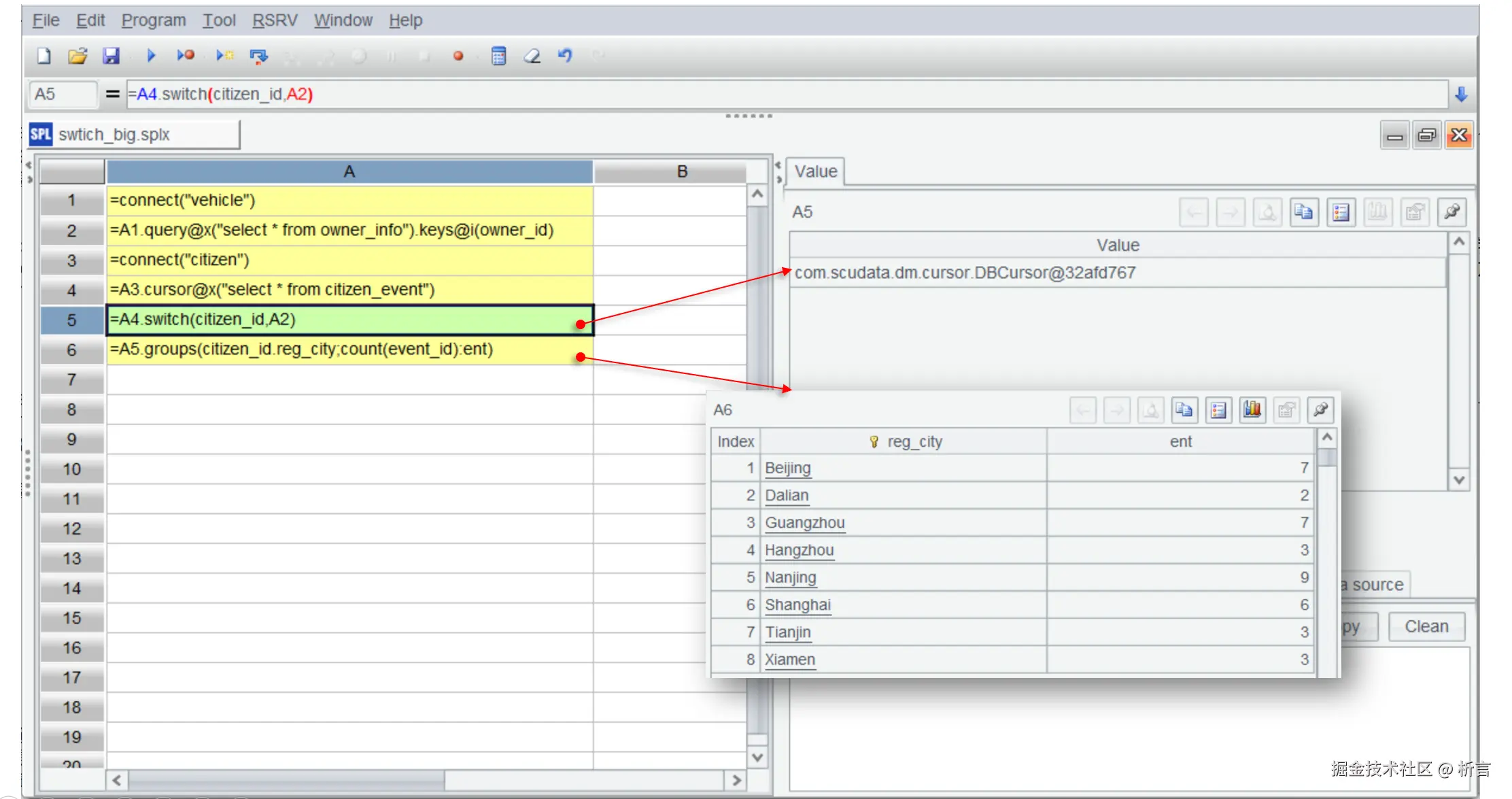This screenshot has width=1512, height=799.
Task: Toggle the red breakpoint dot icon
Action: (x=458, y=56)
